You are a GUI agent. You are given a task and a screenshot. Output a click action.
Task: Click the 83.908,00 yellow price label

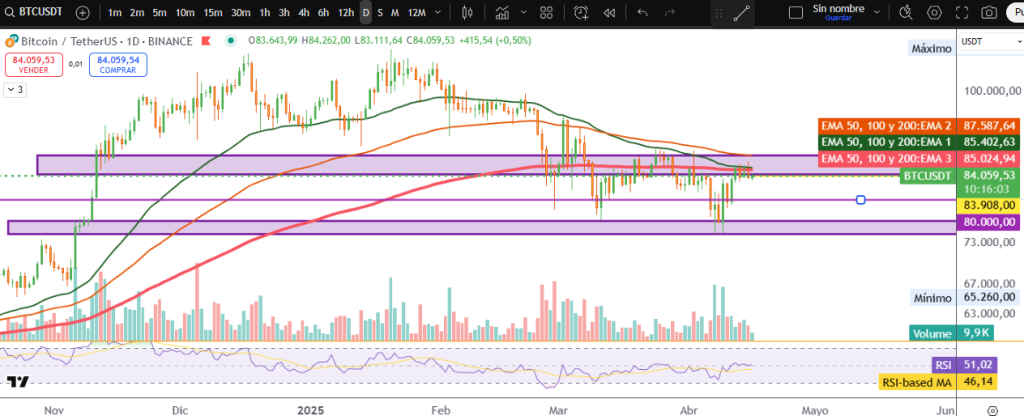pos(988,205)
